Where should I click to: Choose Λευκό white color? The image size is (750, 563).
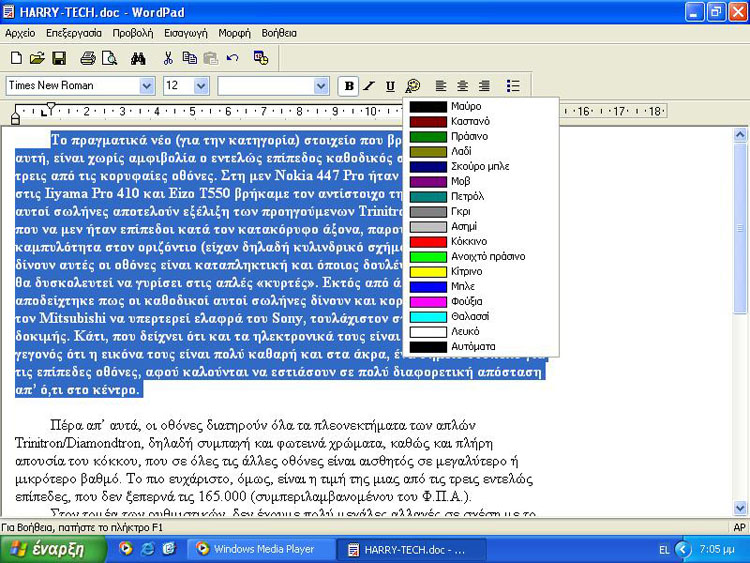pos(481,331)
